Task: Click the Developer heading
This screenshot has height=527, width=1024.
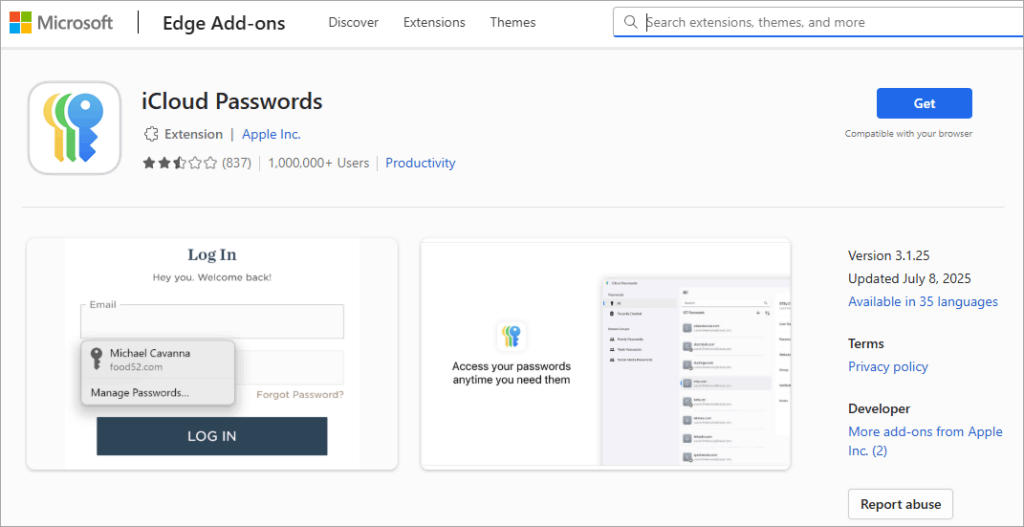Action: point(879,409)
